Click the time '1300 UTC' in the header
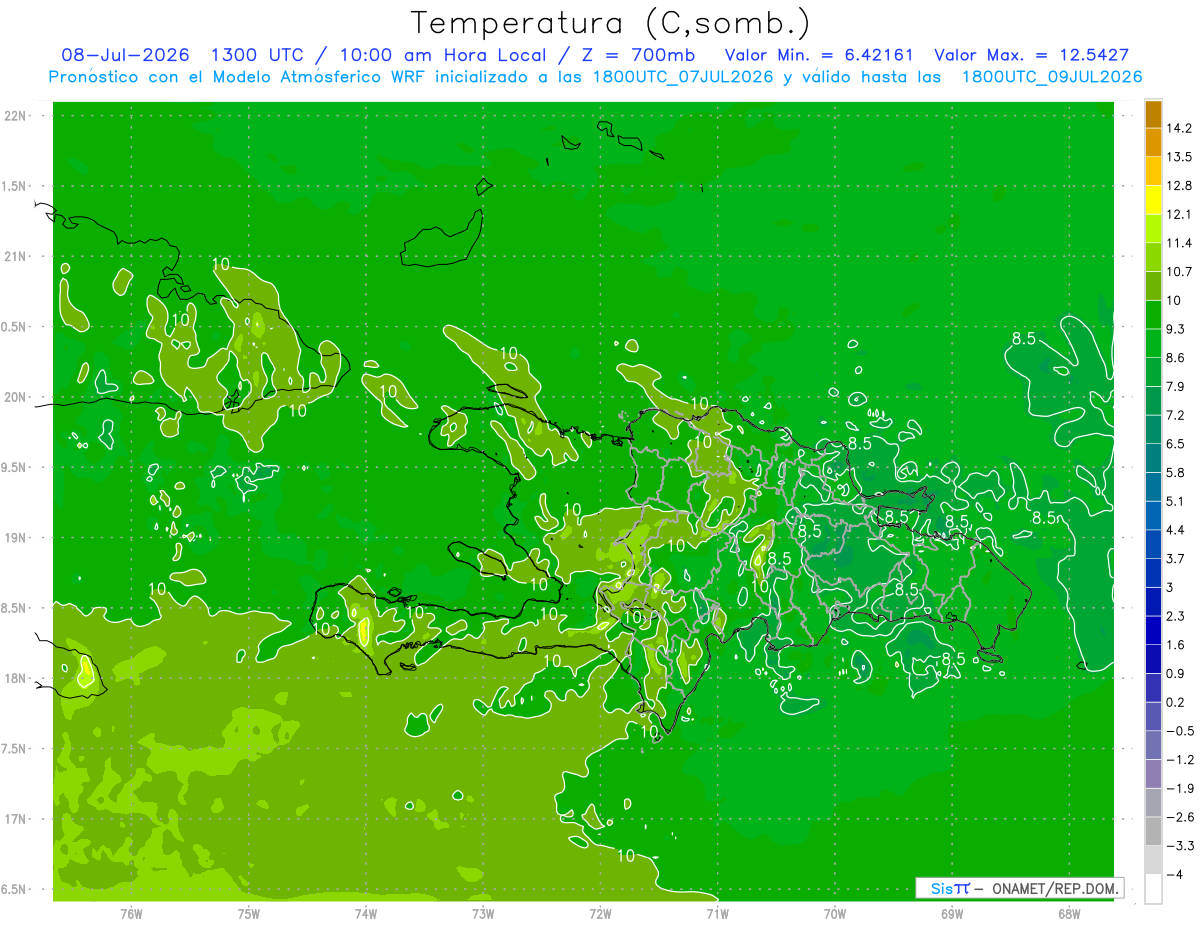 click(259, 55)
